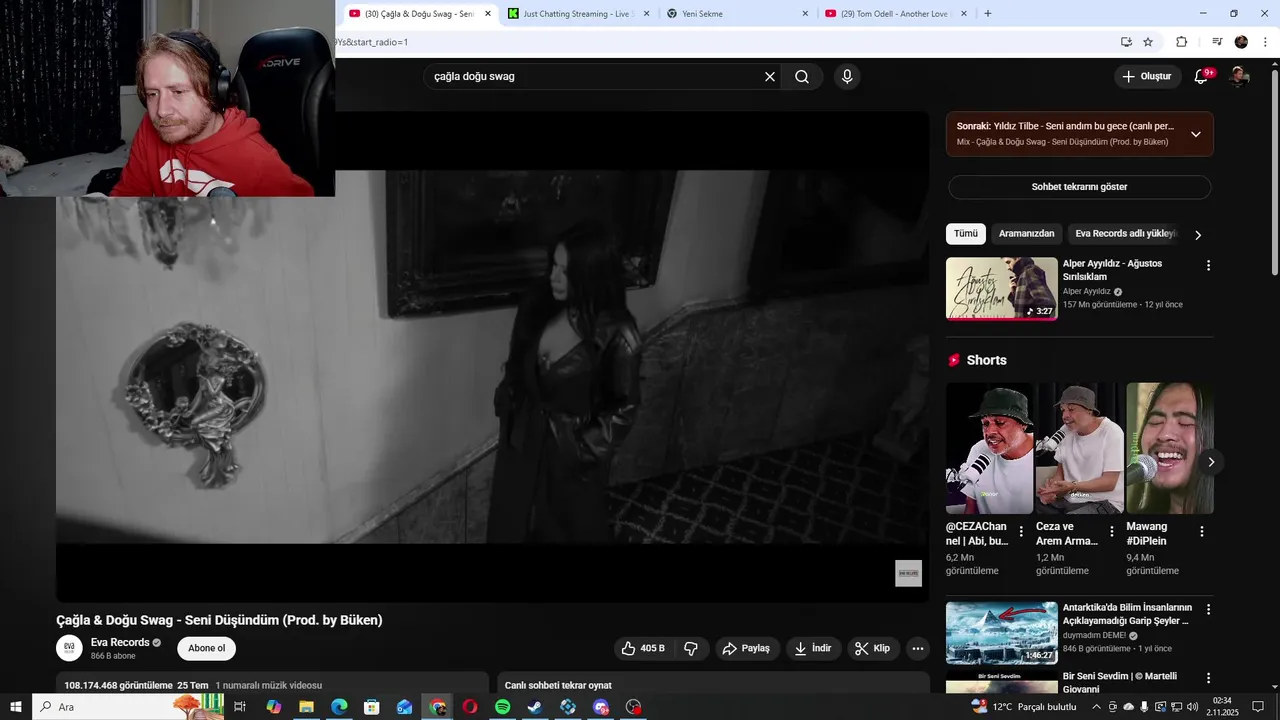The image size is (1280, 720).
Task: Open options for Ceza ve Arem short
Action: click(x=1111, y=532)
